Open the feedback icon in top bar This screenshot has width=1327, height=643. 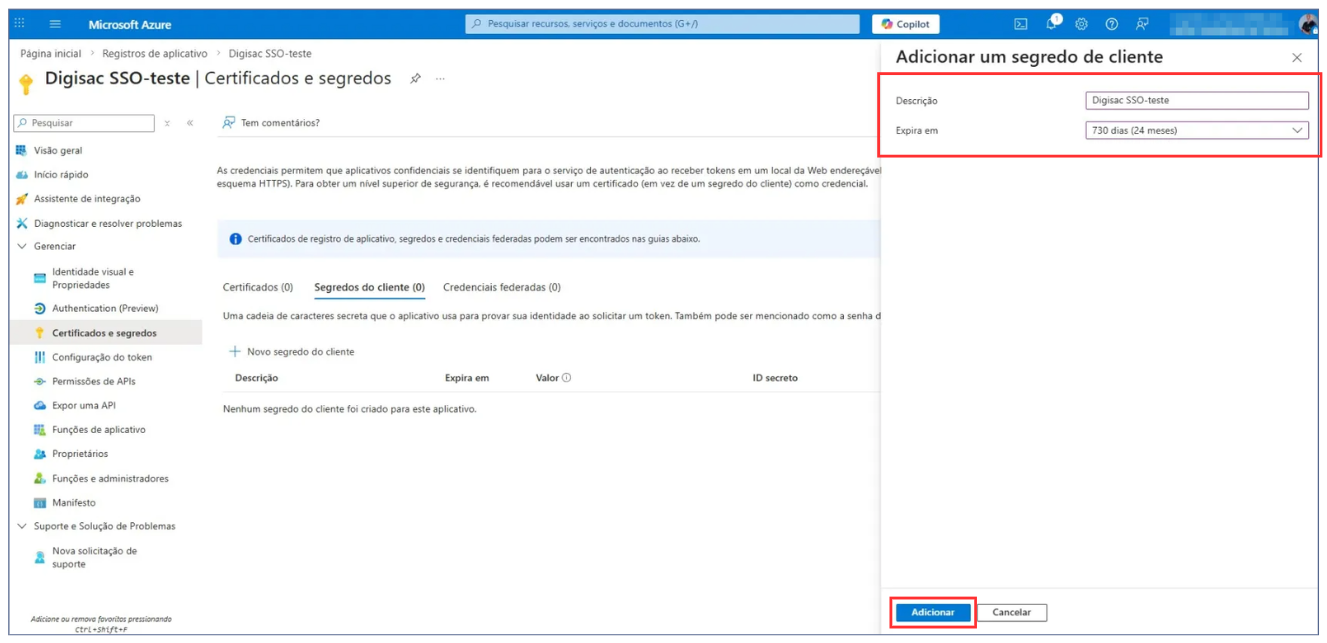1142,24
